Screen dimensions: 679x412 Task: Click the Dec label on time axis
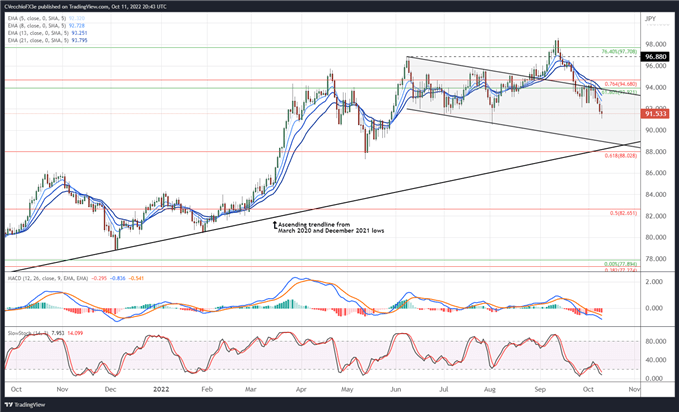(x=110, y=389)
